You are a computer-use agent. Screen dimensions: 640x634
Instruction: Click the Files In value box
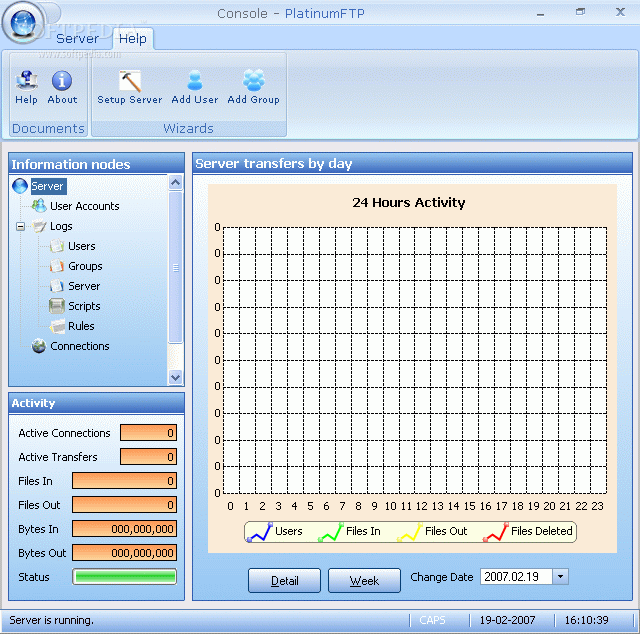[124, 481]
